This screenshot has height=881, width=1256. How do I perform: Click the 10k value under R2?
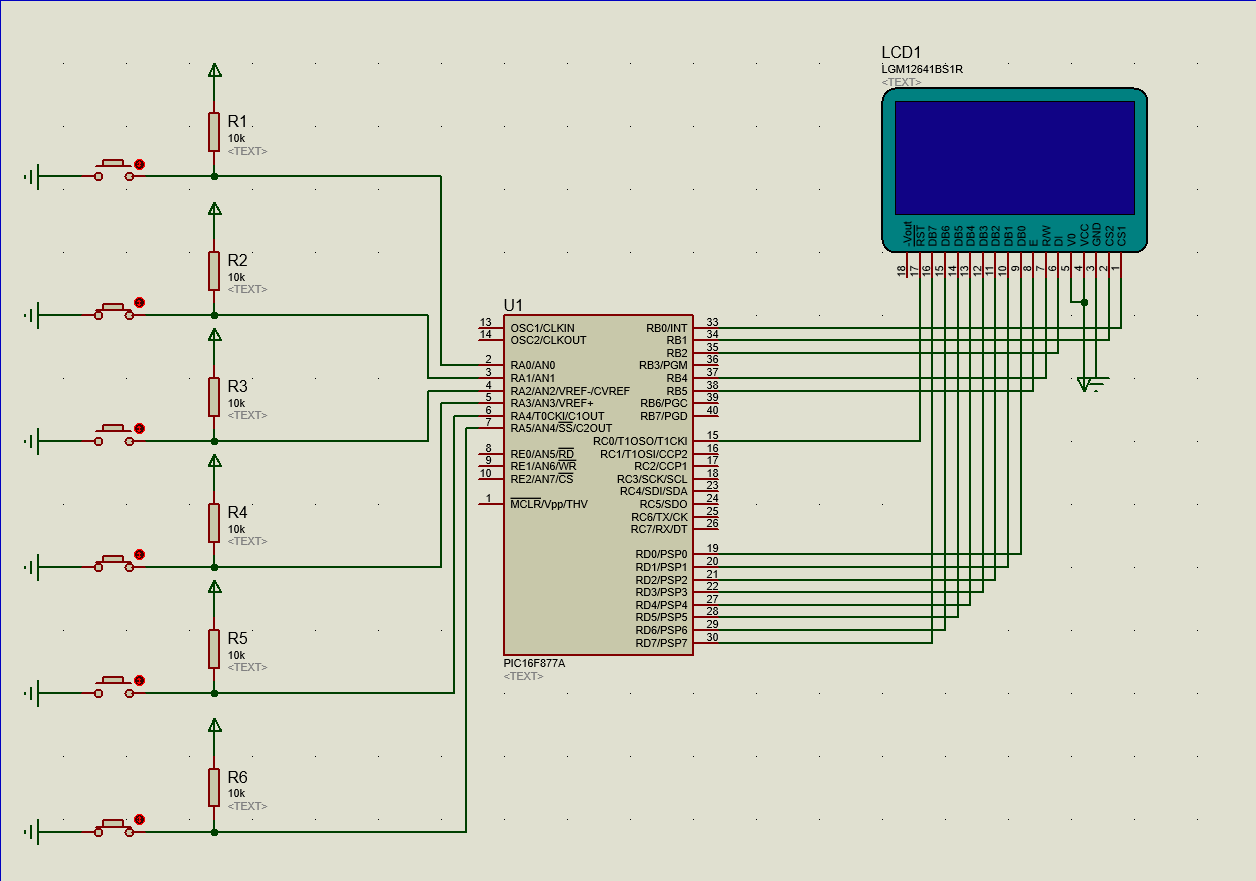tap(236, 277)
